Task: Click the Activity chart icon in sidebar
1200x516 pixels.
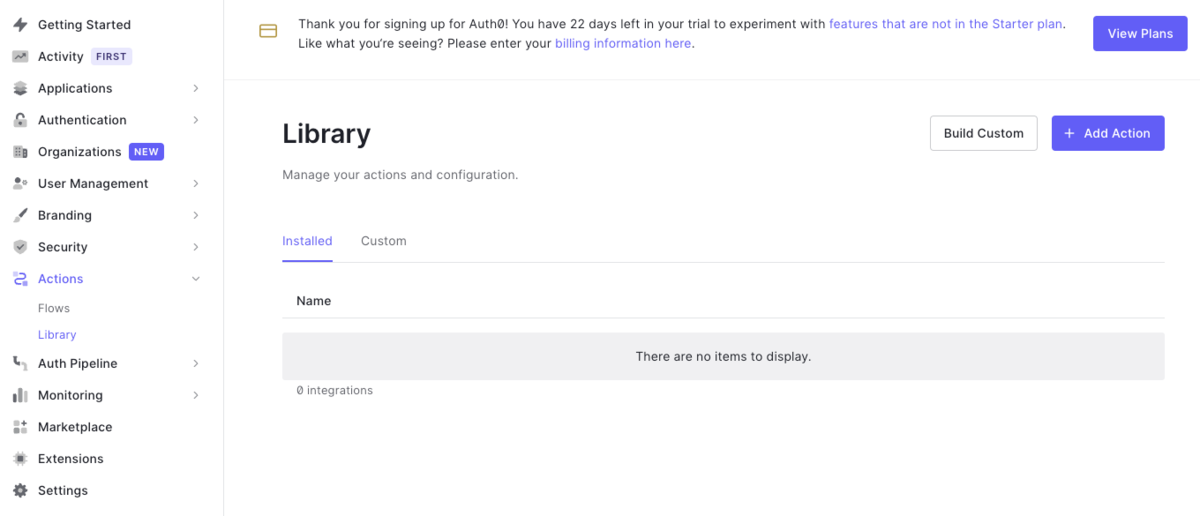Action: [20, 56]
